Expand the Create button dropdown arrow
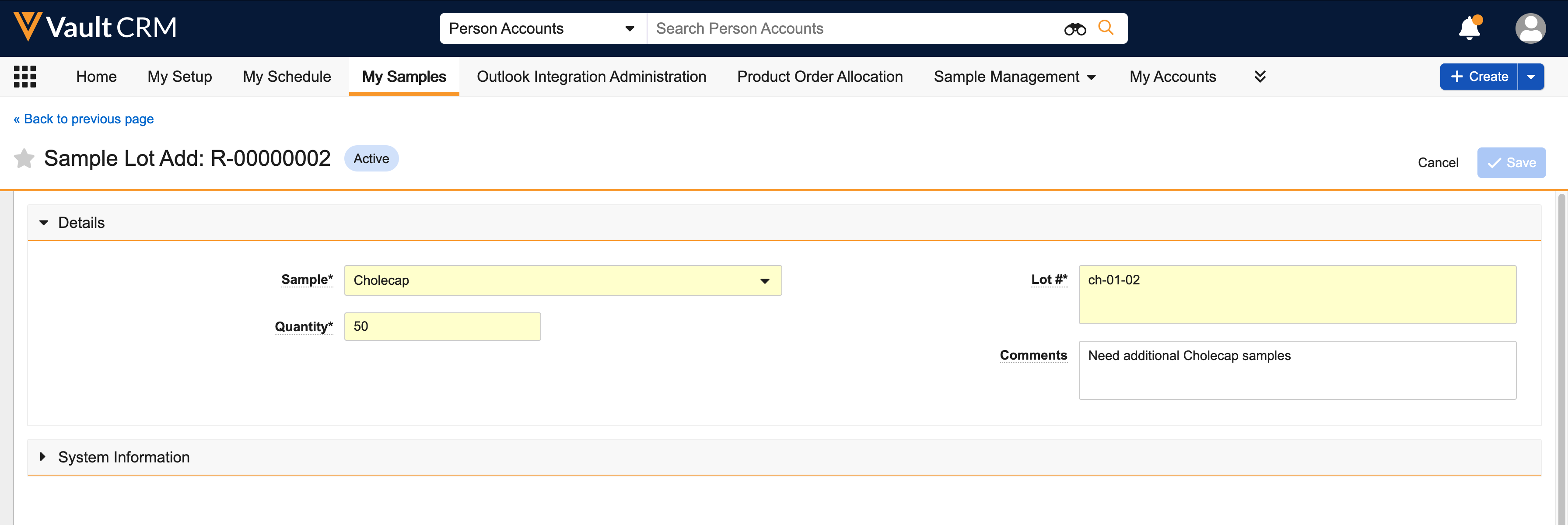1568x525 pixels. point(1530,77)
